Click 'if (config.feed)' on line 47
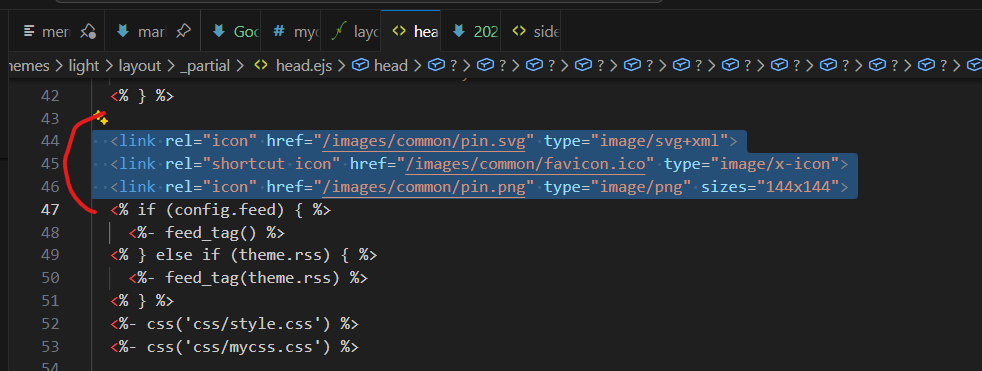Image resolution: width=982 pixels, height=371 pixels. pyautogui.click(x=212, y=209)
